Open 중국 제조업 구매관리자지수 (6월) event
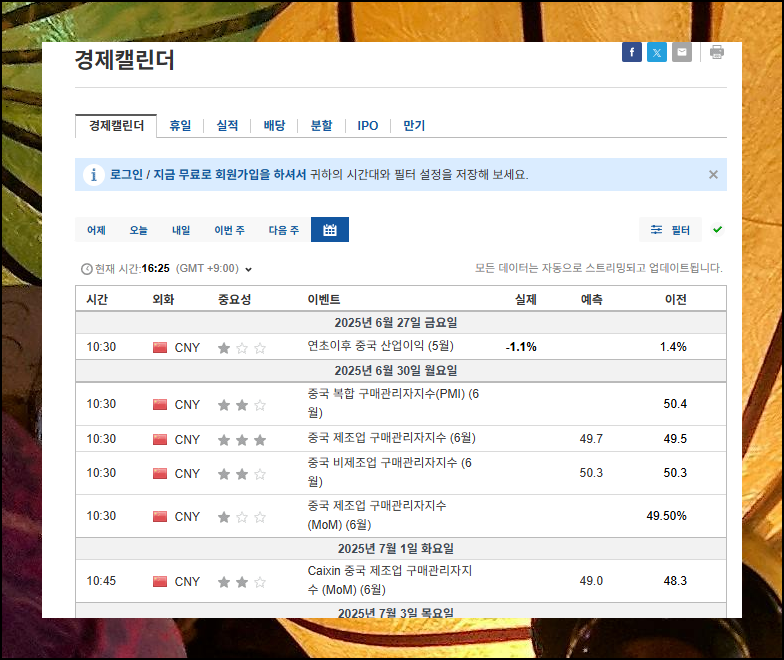 [392, 438]
